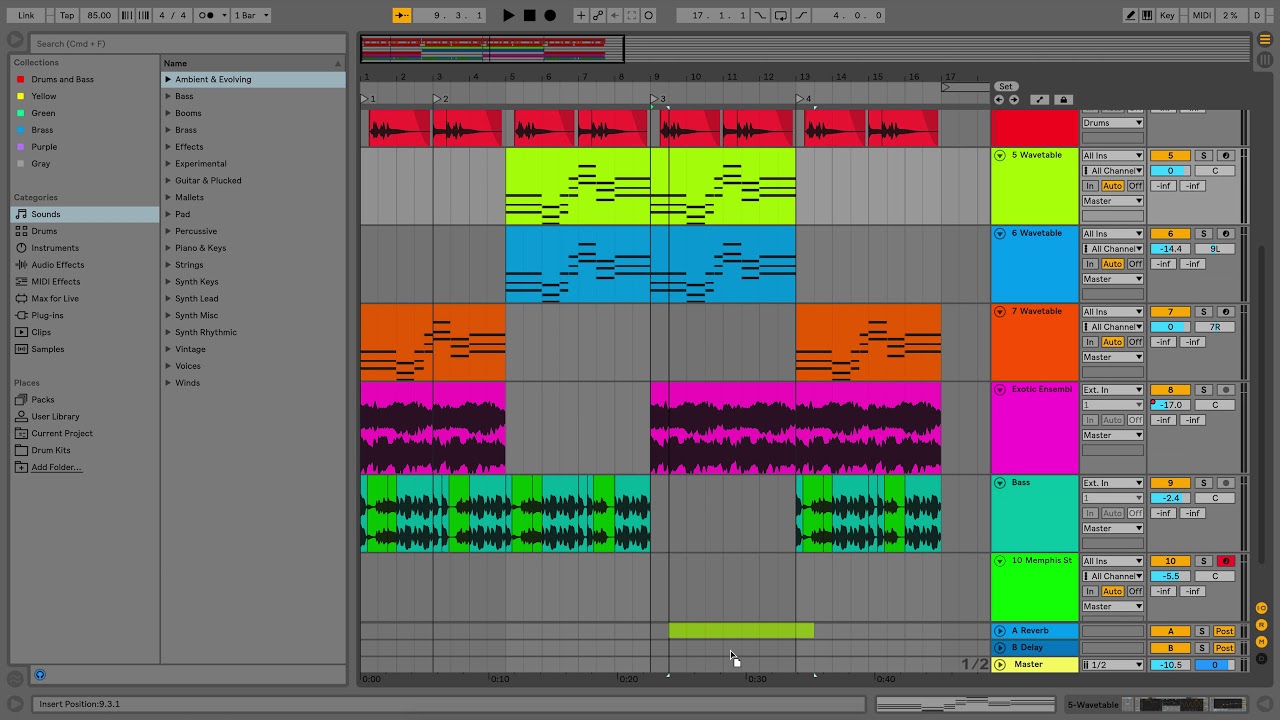Screen dimensions: 1280x720
Task: Expand the Synth Lead folder
Action: coord(168,298)
